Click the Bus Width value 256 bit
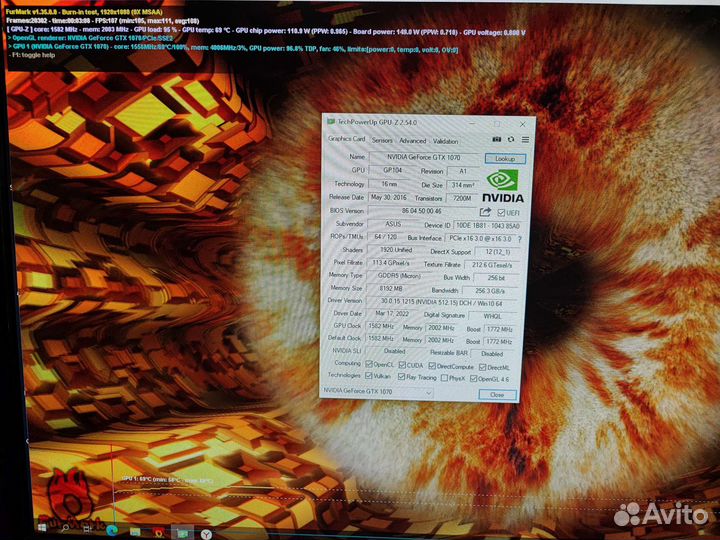 (496, 278)
